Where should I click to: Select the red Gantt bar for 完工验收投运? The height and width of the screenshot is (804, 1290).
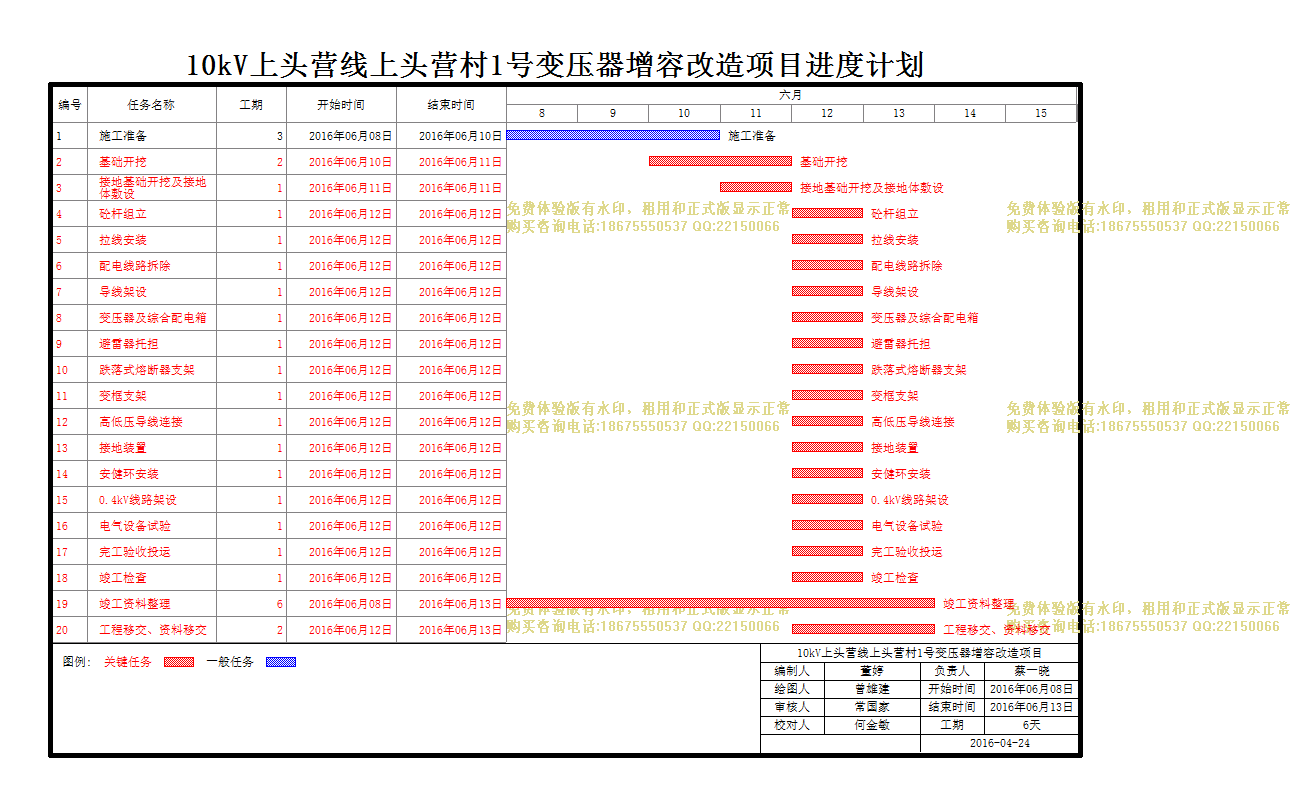(827, 551)
